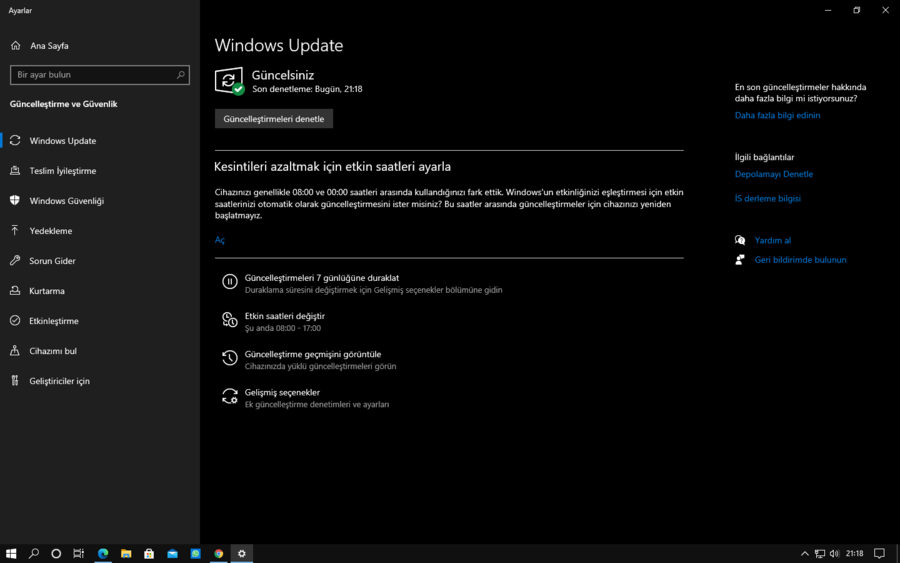This screenshot has height=563, width=900.
Task: Open network icon in system tray
Action: 820,554
